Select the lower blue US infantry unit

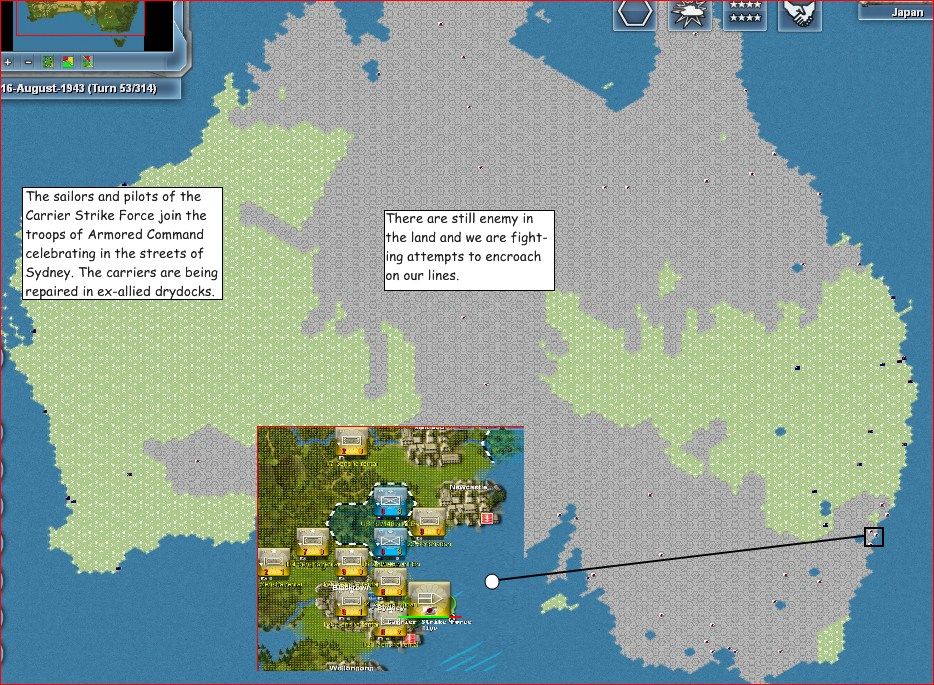tap(390, 543)
